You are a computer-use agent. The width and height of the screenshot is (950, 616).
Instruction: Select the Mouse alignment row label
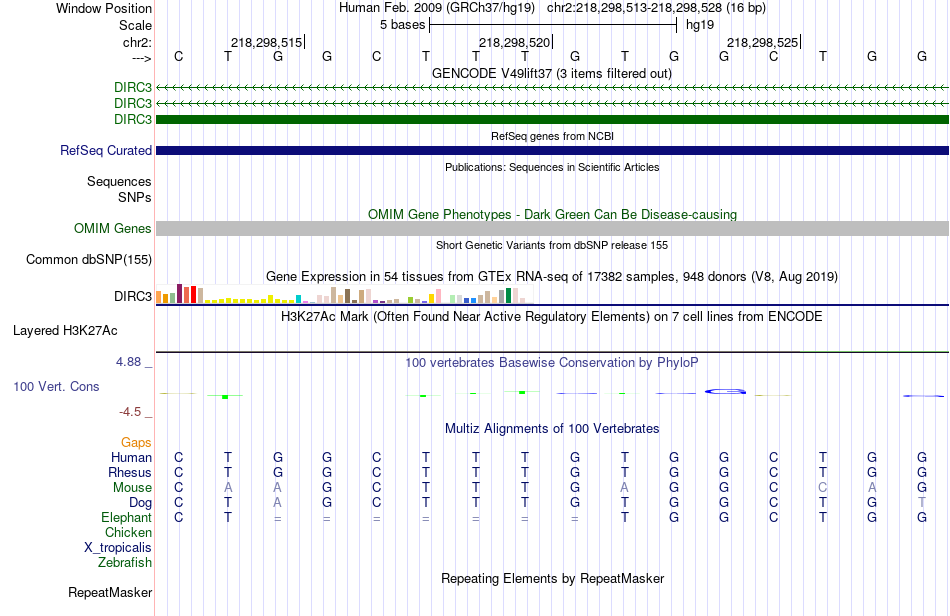point(132,488)
